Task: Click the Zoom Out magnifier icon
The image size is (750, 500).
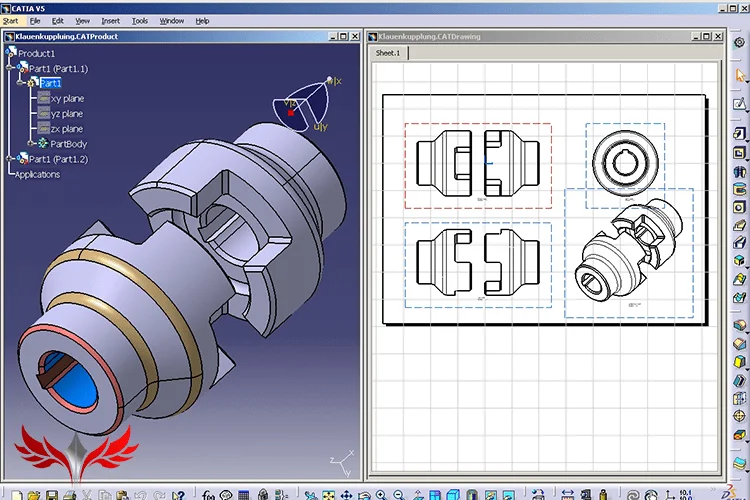Action: [399, 495]
